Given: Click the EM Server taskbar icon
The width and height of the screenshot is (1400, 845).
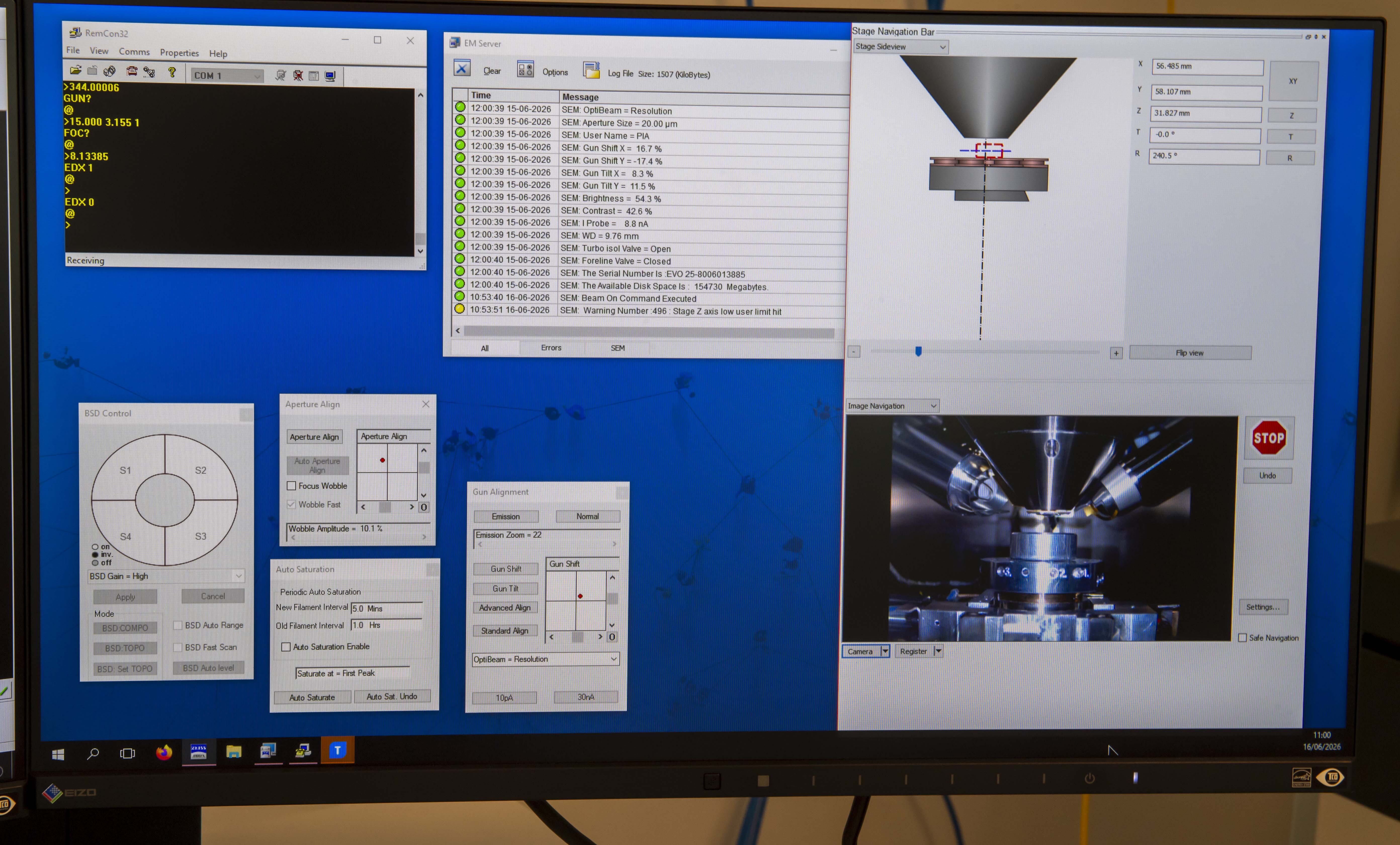Looking at the screenshot, I should (268, 751).
